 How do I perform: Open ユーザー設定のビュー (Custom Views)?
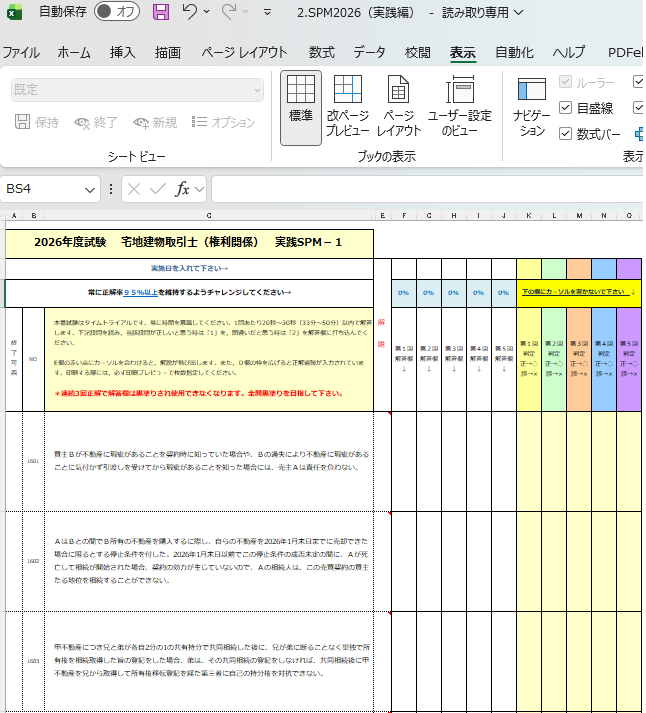click(x=459, y=108)
